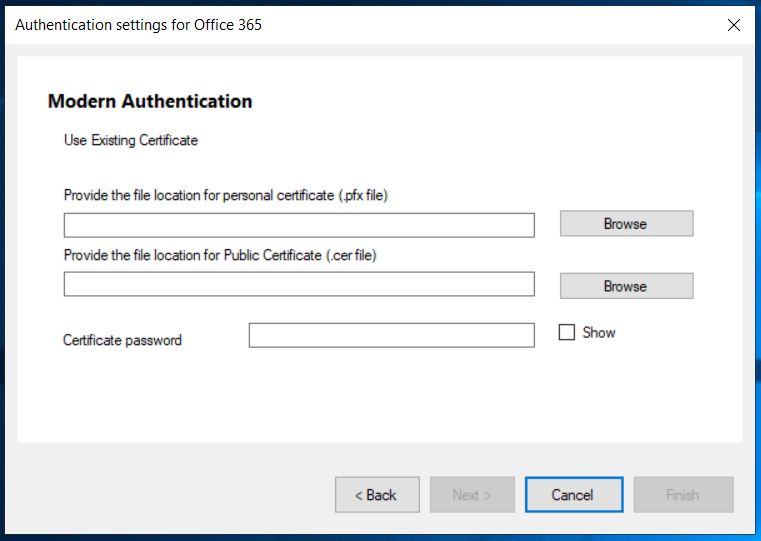Image resolution: width=761 pixels, height=541 pixels.
Task: Click the Show label beside checkbox
Action: point(599,333)
